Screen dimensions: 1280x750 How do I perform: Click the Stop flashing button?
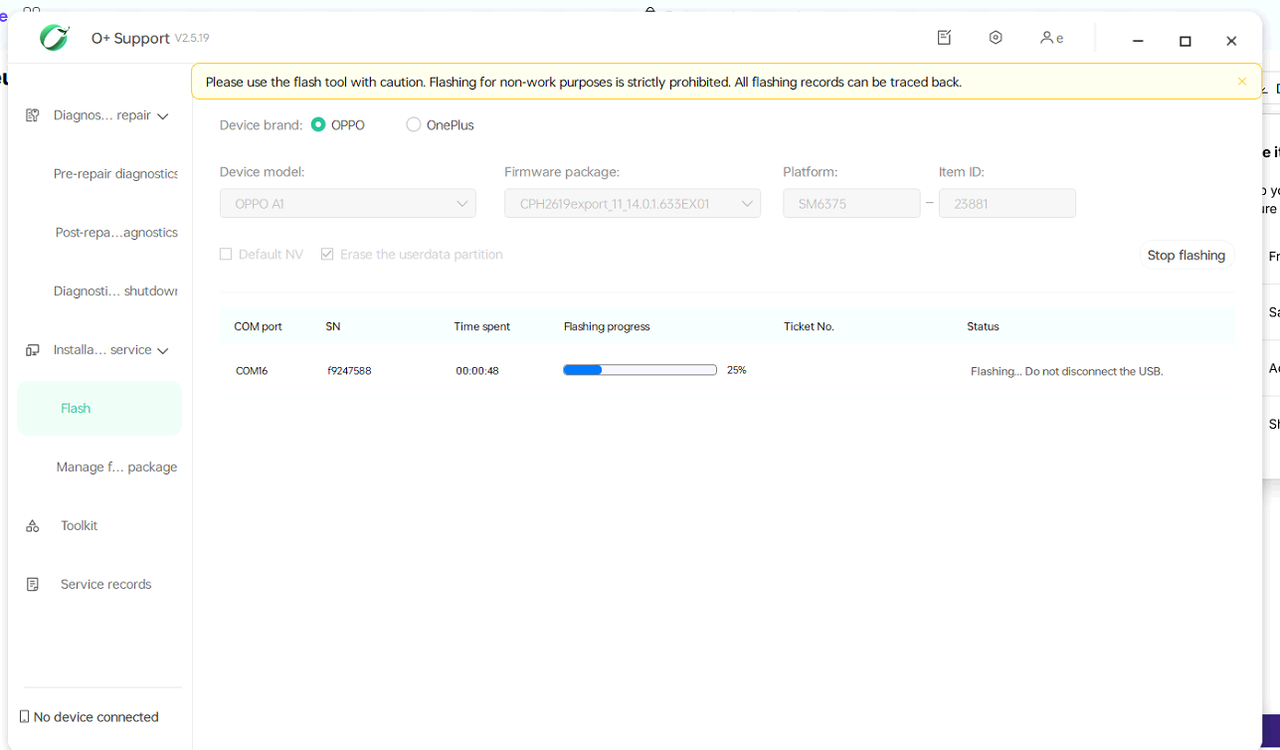coord(1186,254)
